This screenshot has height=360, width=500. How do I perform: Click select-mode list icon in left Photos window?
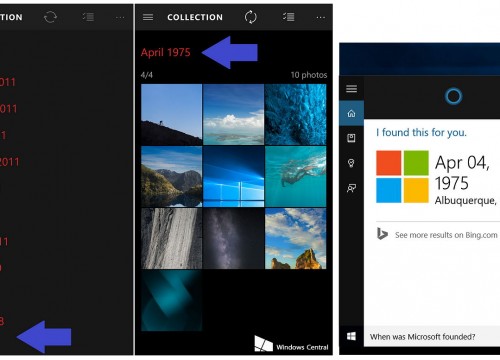point(88,17)
